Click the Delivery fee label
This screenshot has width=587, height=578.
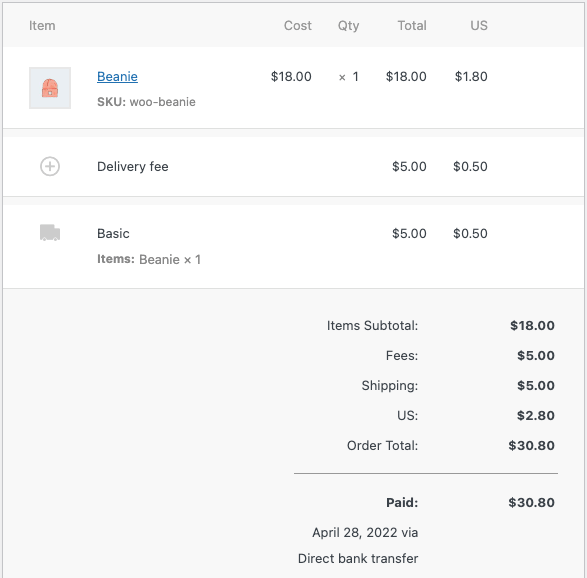pos(133,166)
